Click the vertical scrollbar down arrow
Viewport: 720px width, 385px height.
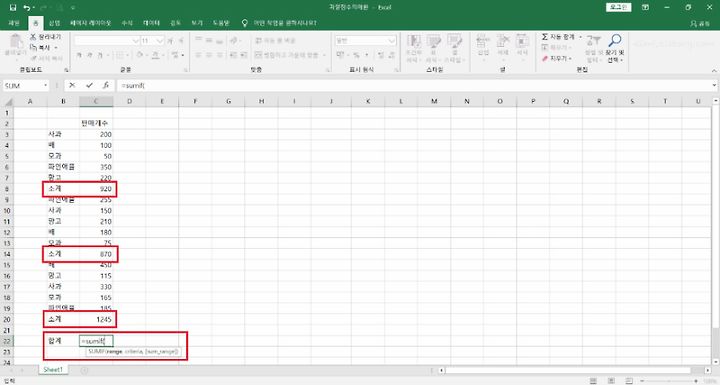(x=716, y=362)
